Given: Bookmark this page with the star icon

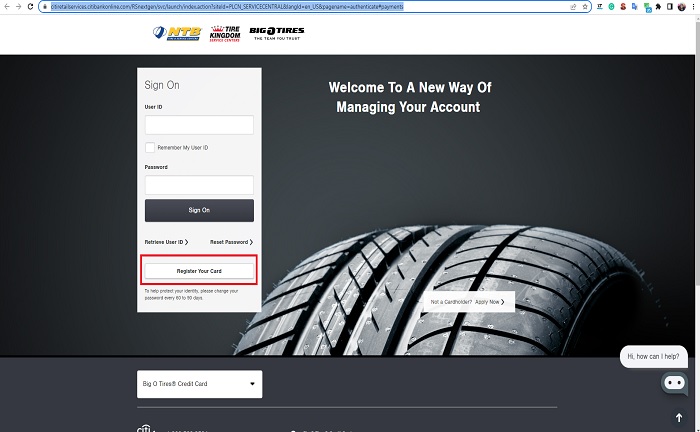Looking at the screenshot, I should pos(585,7).
